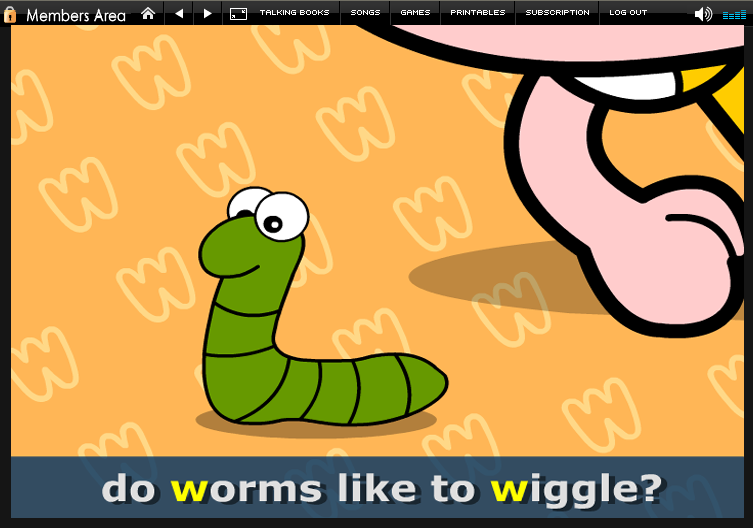
Task: Go to the previous page arrow
Action: (x=179, y=13)
